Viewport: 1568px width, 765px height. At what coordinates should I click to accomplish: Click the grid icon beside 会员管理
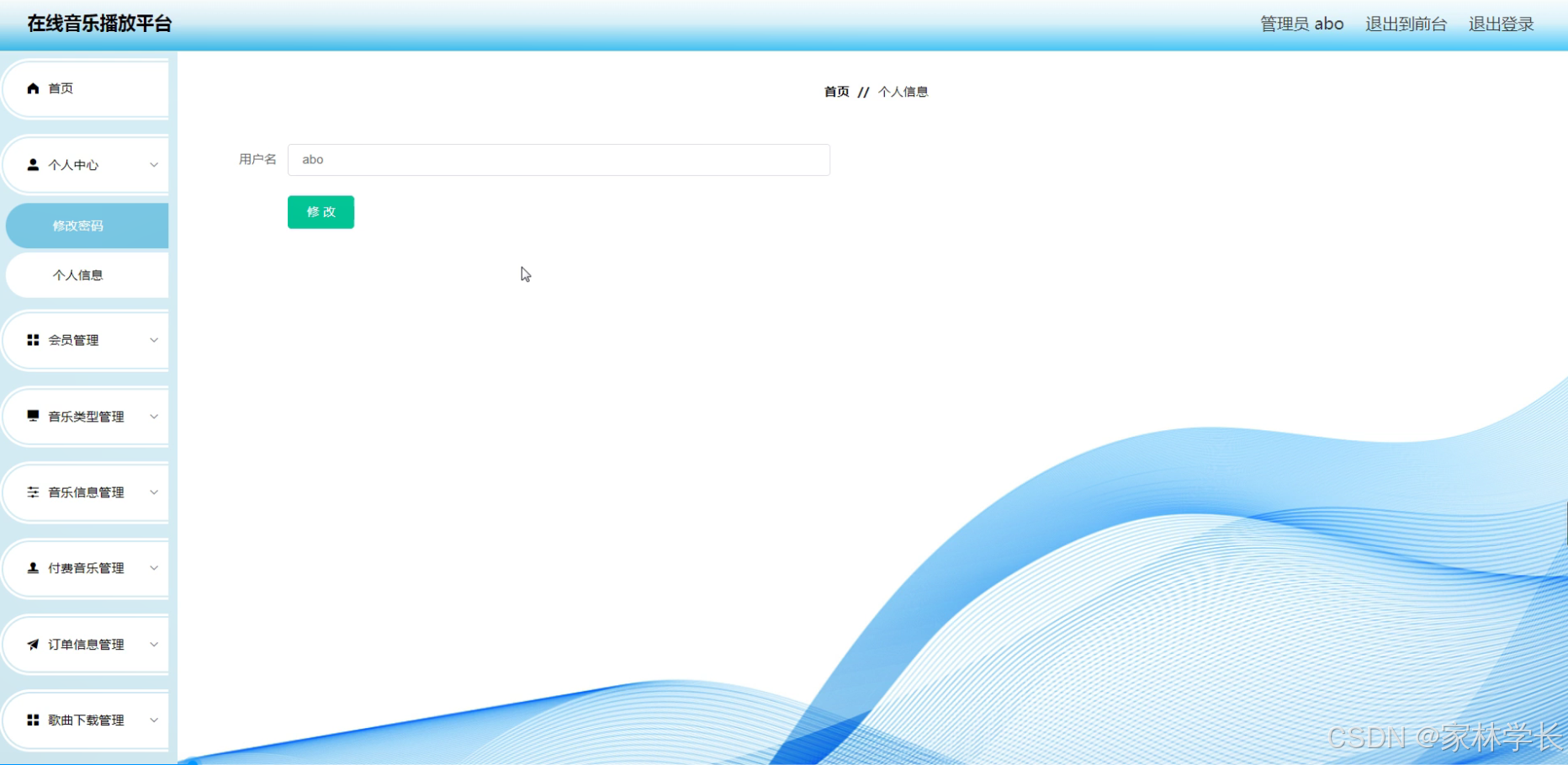[x=33, y=340]
